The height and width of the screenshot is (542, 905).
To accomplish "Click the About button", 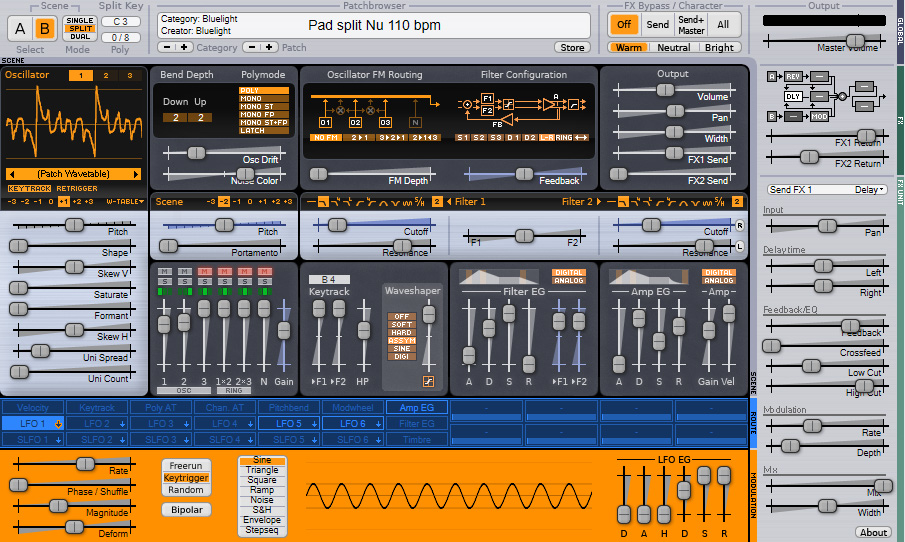I will [873, 532].
